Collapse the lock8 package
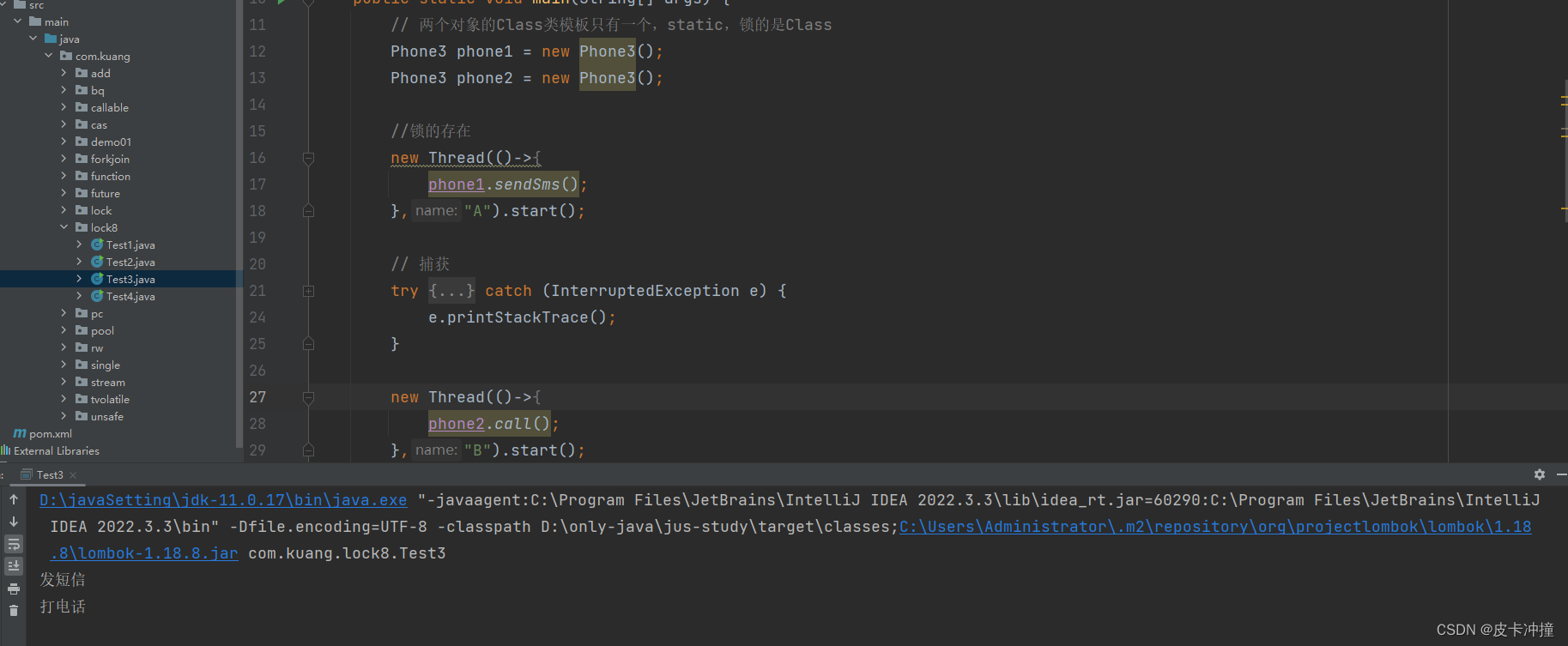 coord(64,227)
